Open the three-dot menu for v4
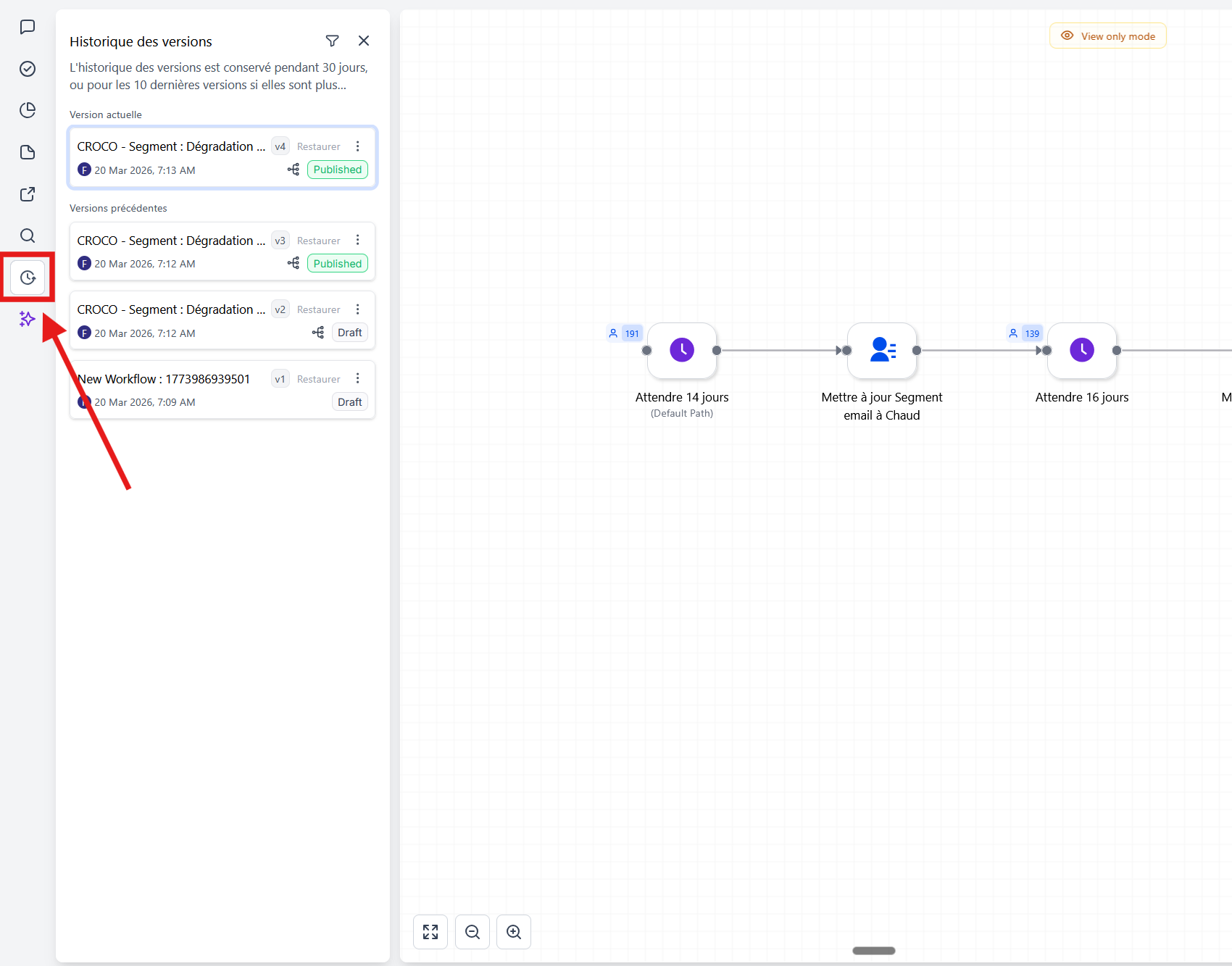 [357, 146]
